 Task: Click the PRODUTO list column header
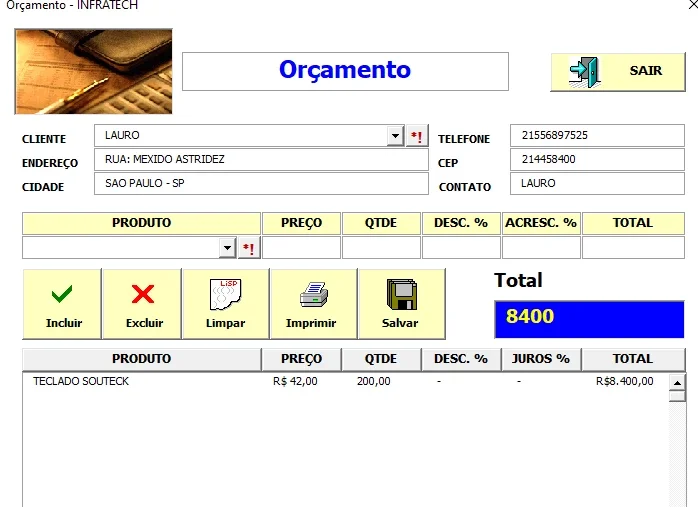(142, 359)
